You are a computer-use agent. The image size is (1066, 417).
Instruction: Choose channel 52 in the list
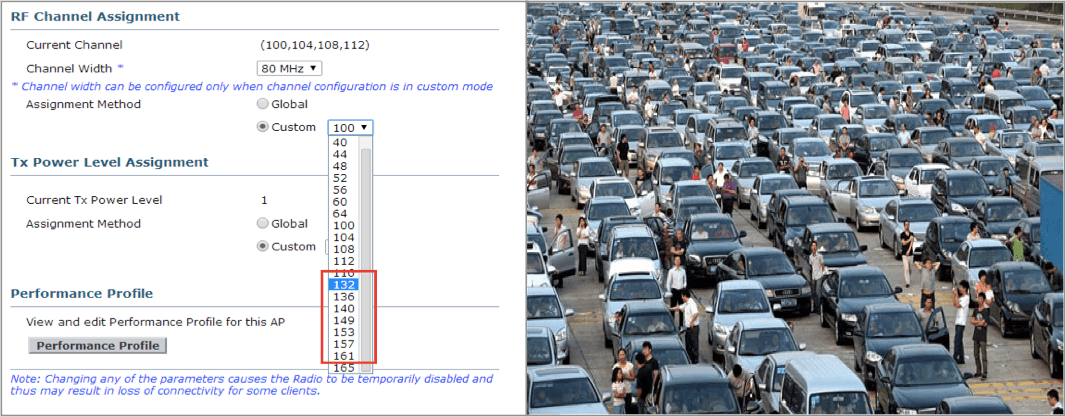(x=344, y=178)
